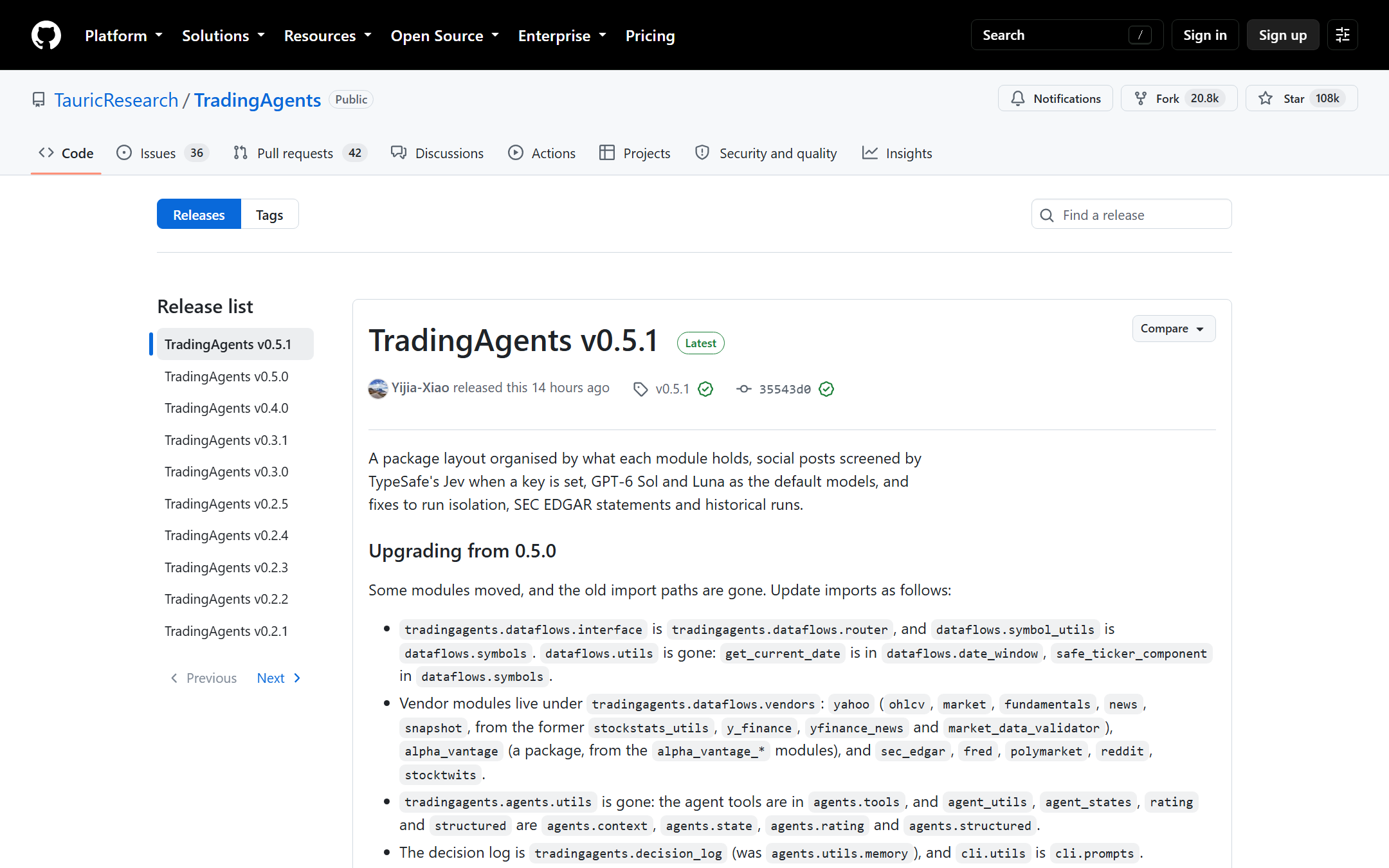The height and width of the screenshot is (868, 1389).
Task: Select TradingAgents v0.3.0 in release list
Action: (x=235, y=471)
